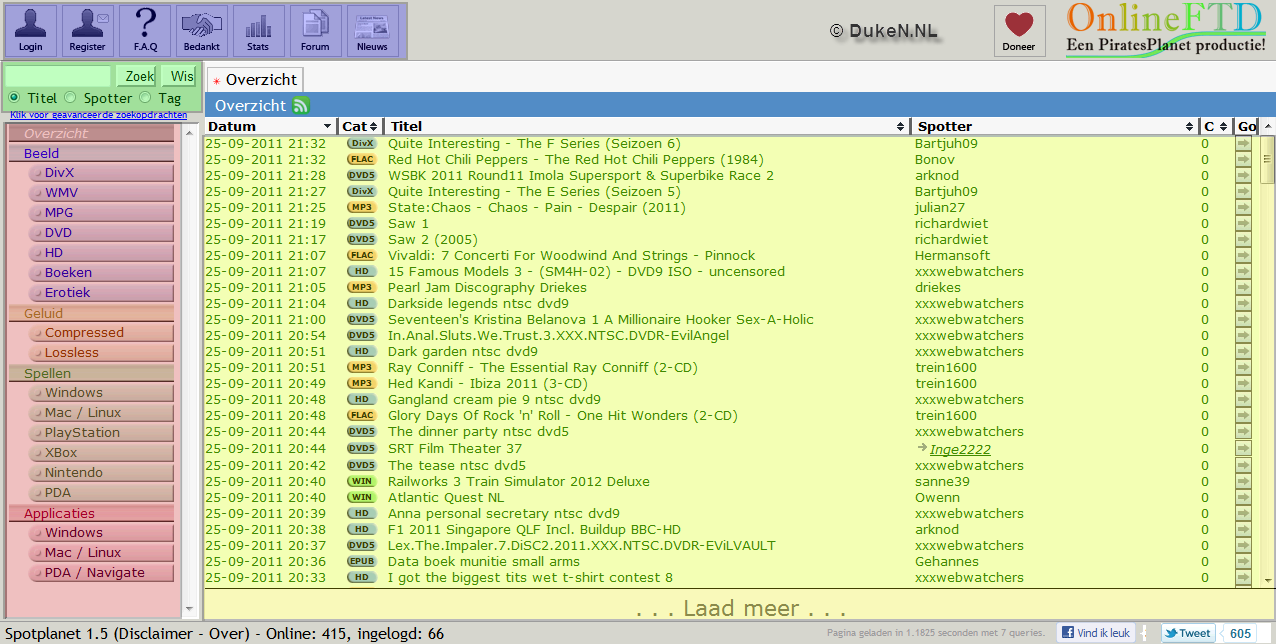Click Go arrow for Red Hot Chili Peppers row
1276x644 pixels.
pos(1243,160)
